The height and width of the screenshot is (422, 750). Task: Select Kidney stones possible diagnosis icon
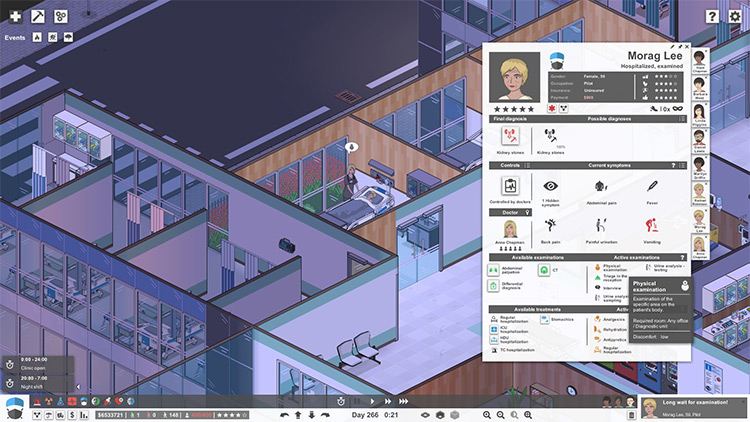coord(551,136)
